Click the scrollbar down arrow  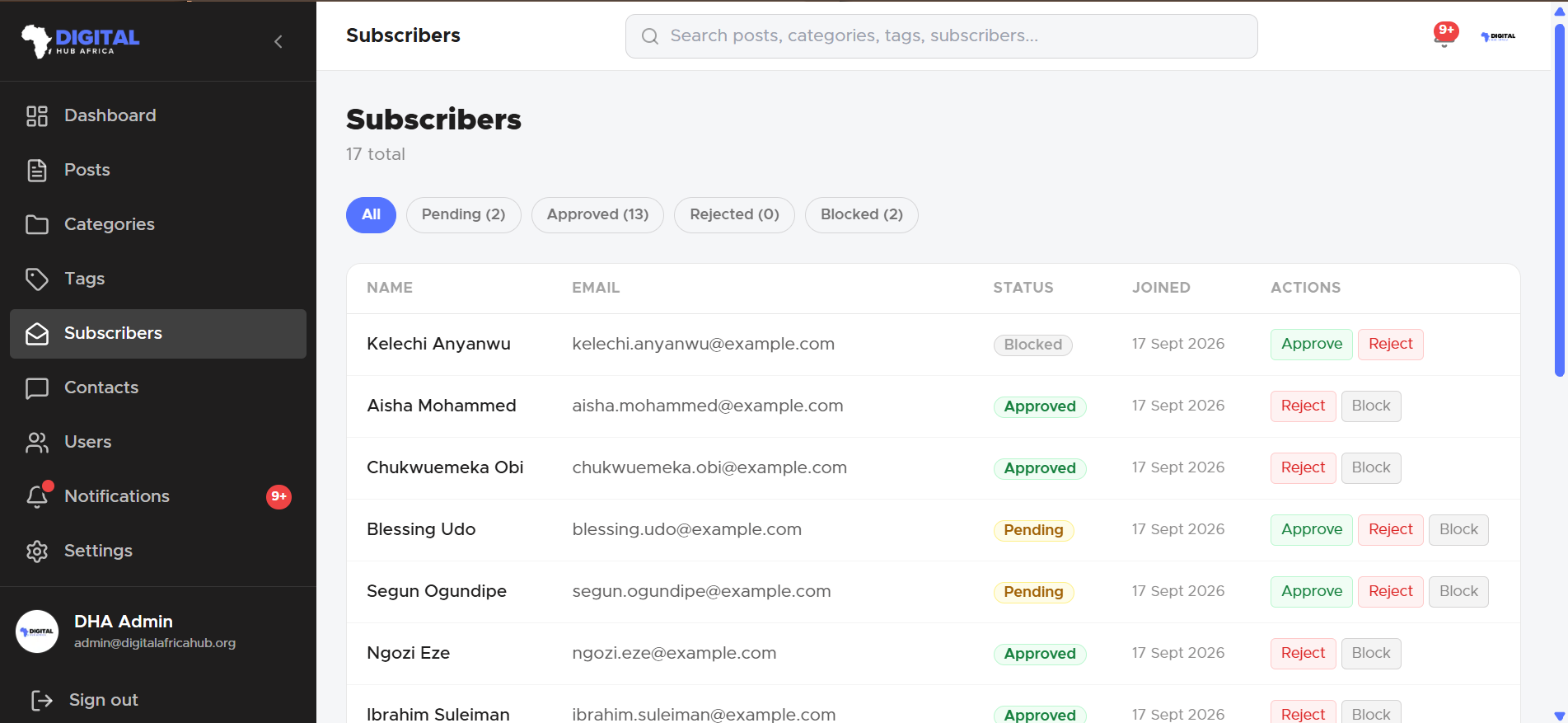pyautogui.click(x=1559, y=716)
